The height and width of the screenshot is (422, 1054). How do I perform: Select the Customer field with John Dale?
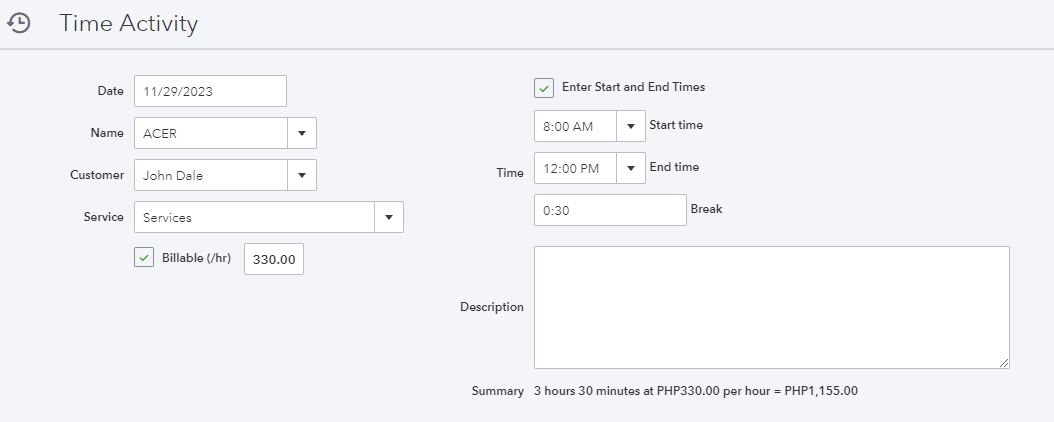tap(211, 175)
